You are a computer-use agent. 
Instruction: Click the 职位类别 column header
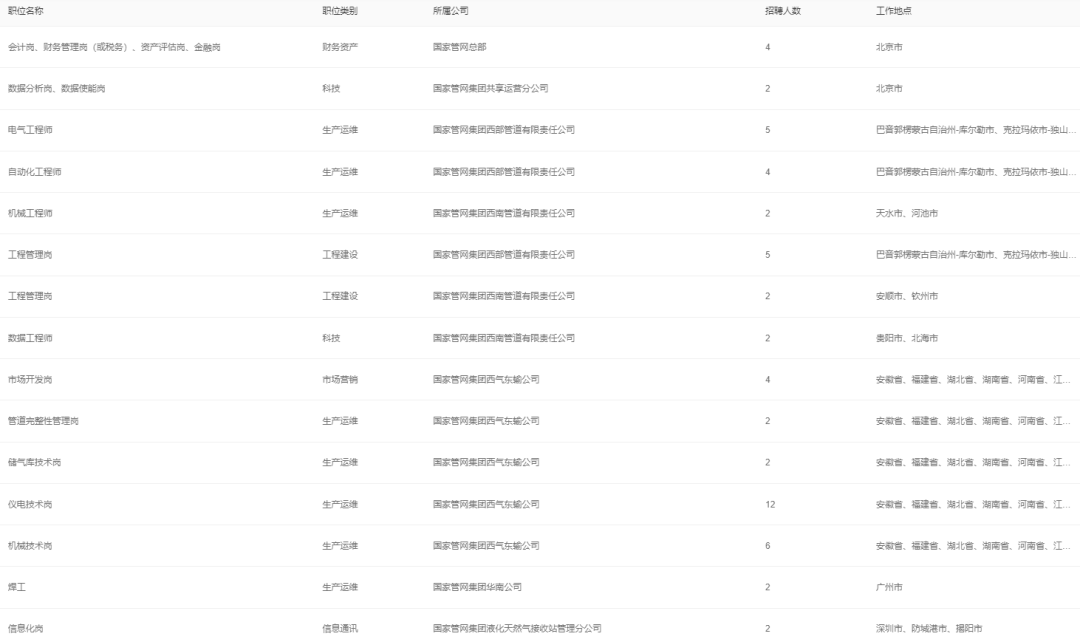(339, 10)
